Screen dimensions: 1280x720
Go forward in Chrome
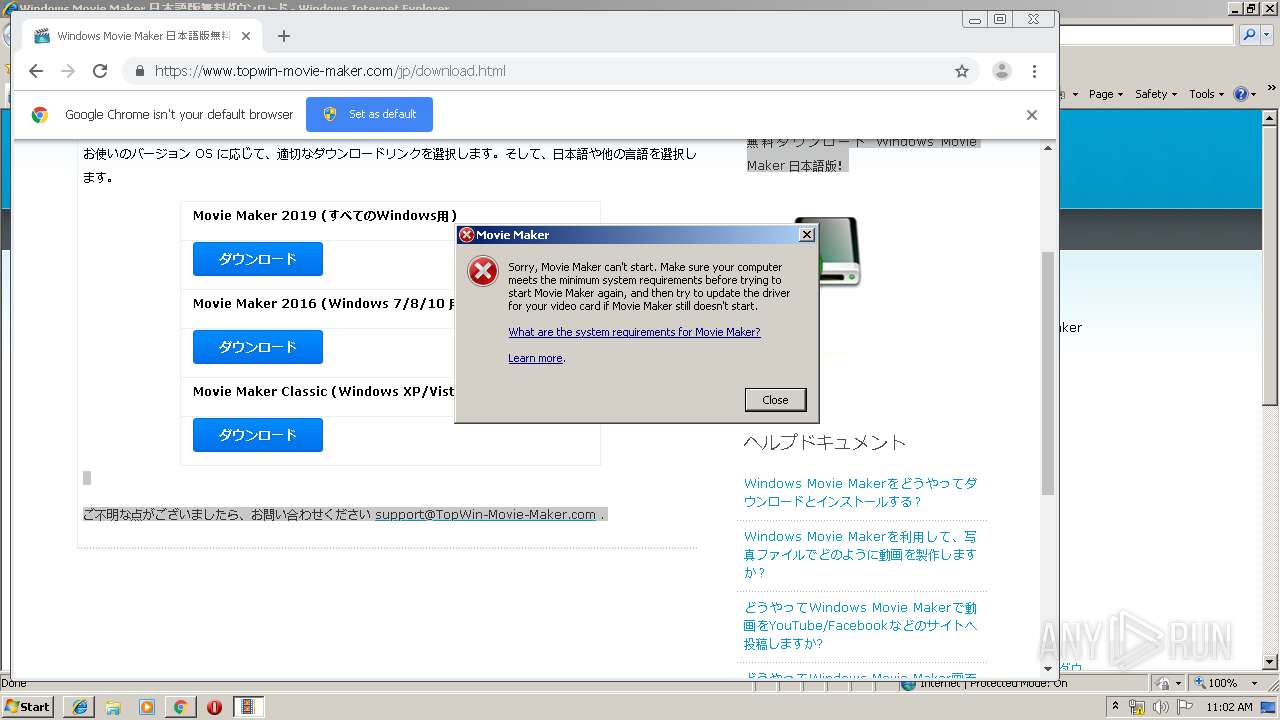[x=68, y=71]
